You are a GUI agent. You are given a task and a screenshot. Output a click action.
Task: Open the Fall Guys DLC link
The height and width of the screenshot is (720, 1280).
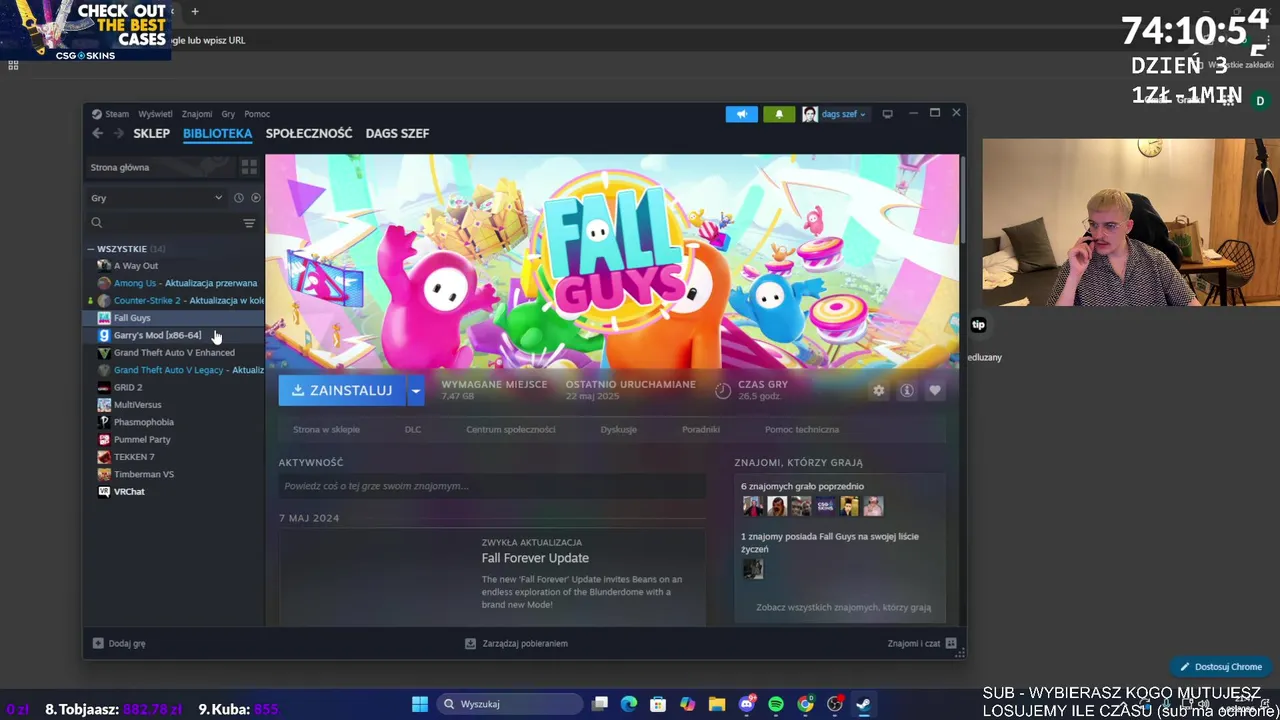pos(413,429)
